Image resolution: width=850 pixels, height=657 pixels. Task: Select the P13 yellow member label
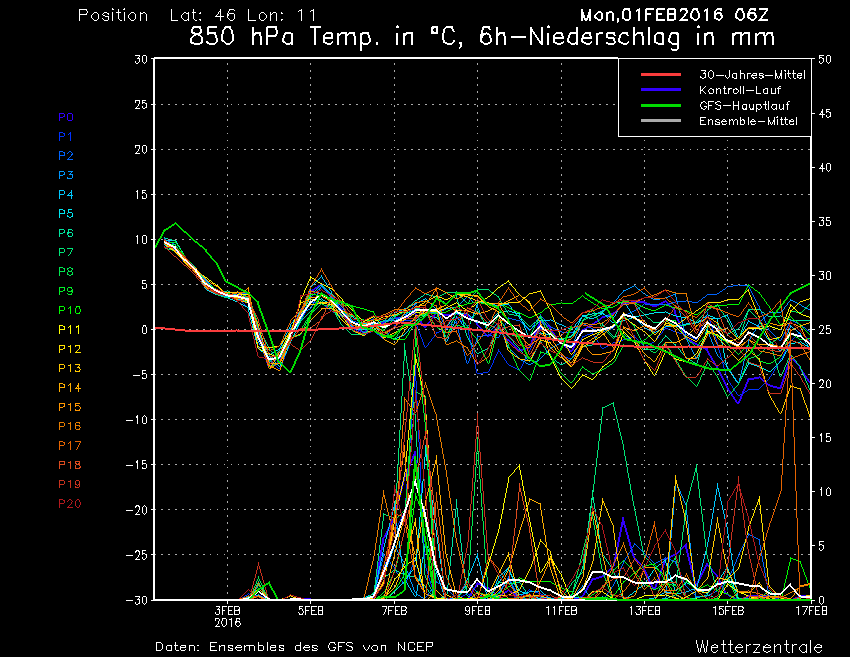pos(68,368)
